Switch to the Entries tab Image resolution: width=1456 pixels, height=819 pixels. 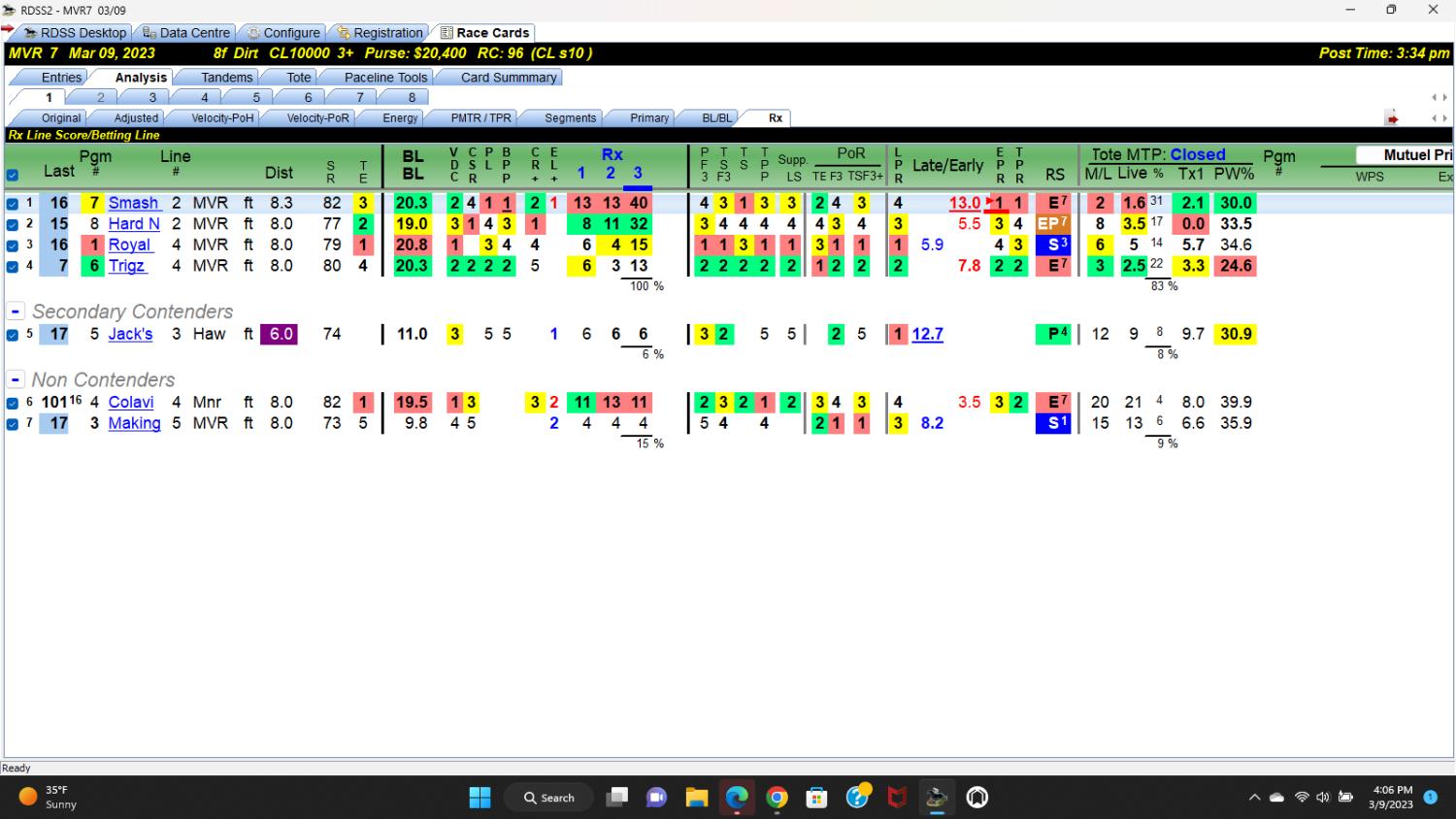coord(61,77)
